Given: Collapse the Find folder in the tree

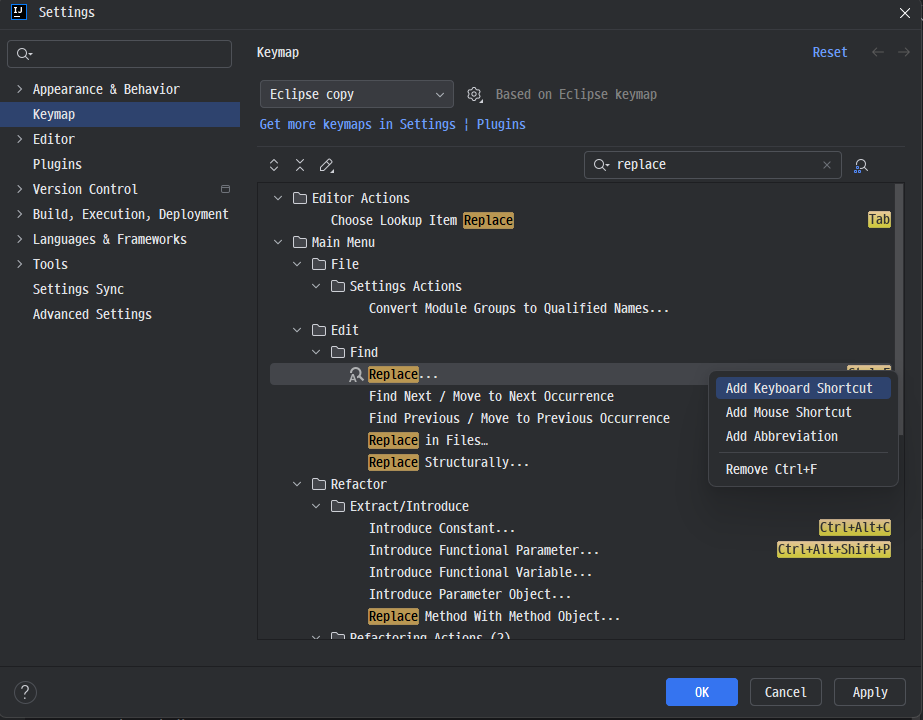Looking at the screenshot, I should [316, 352].
